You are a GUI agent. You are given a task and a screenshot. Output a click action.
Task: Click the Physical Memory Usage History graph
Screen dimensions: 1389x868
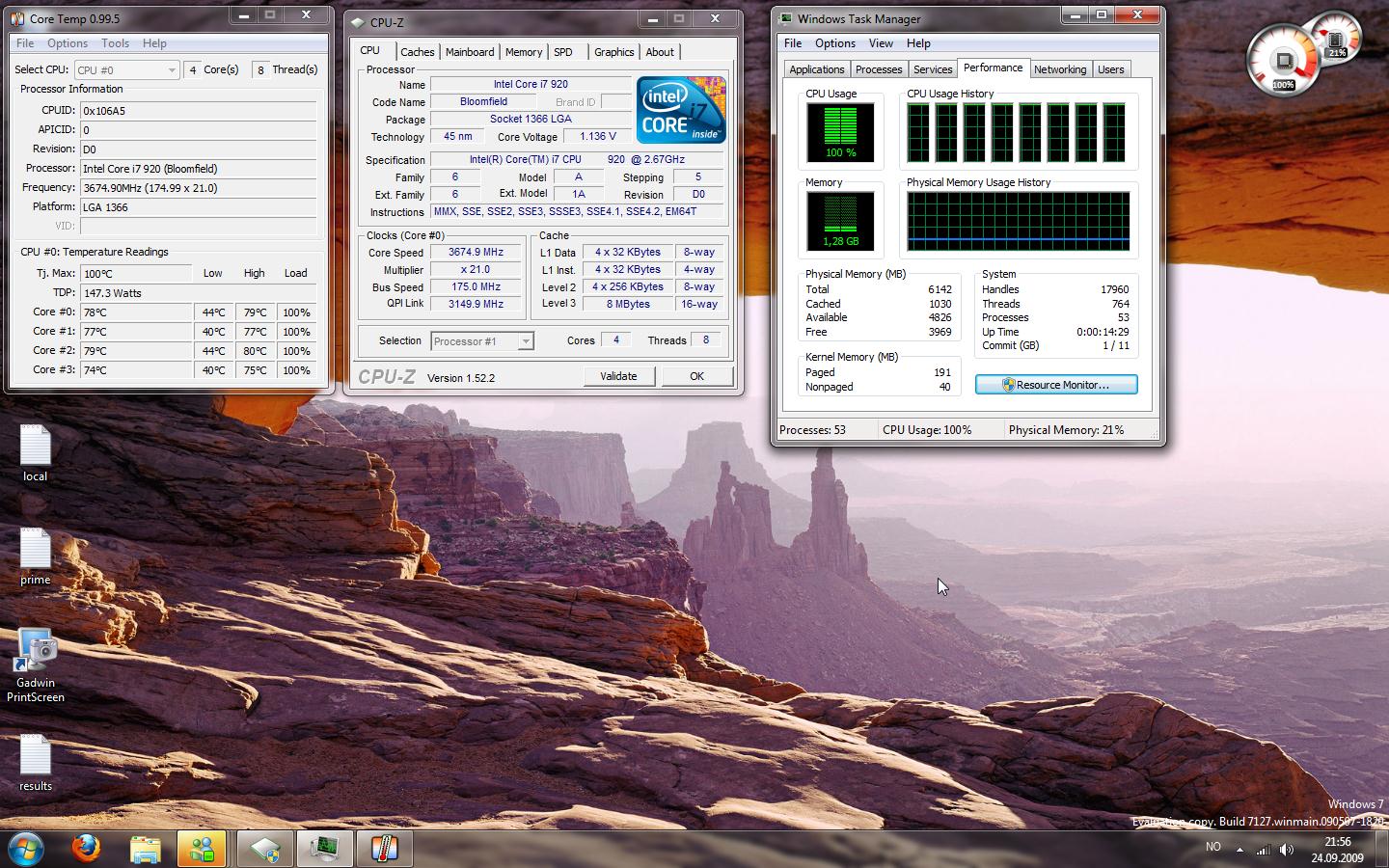(1018, 221)
